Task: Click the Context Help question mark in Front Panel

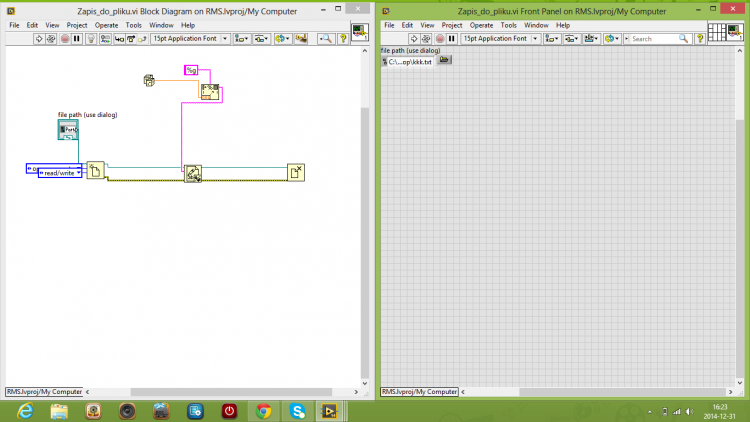Action: coord(700,39)
